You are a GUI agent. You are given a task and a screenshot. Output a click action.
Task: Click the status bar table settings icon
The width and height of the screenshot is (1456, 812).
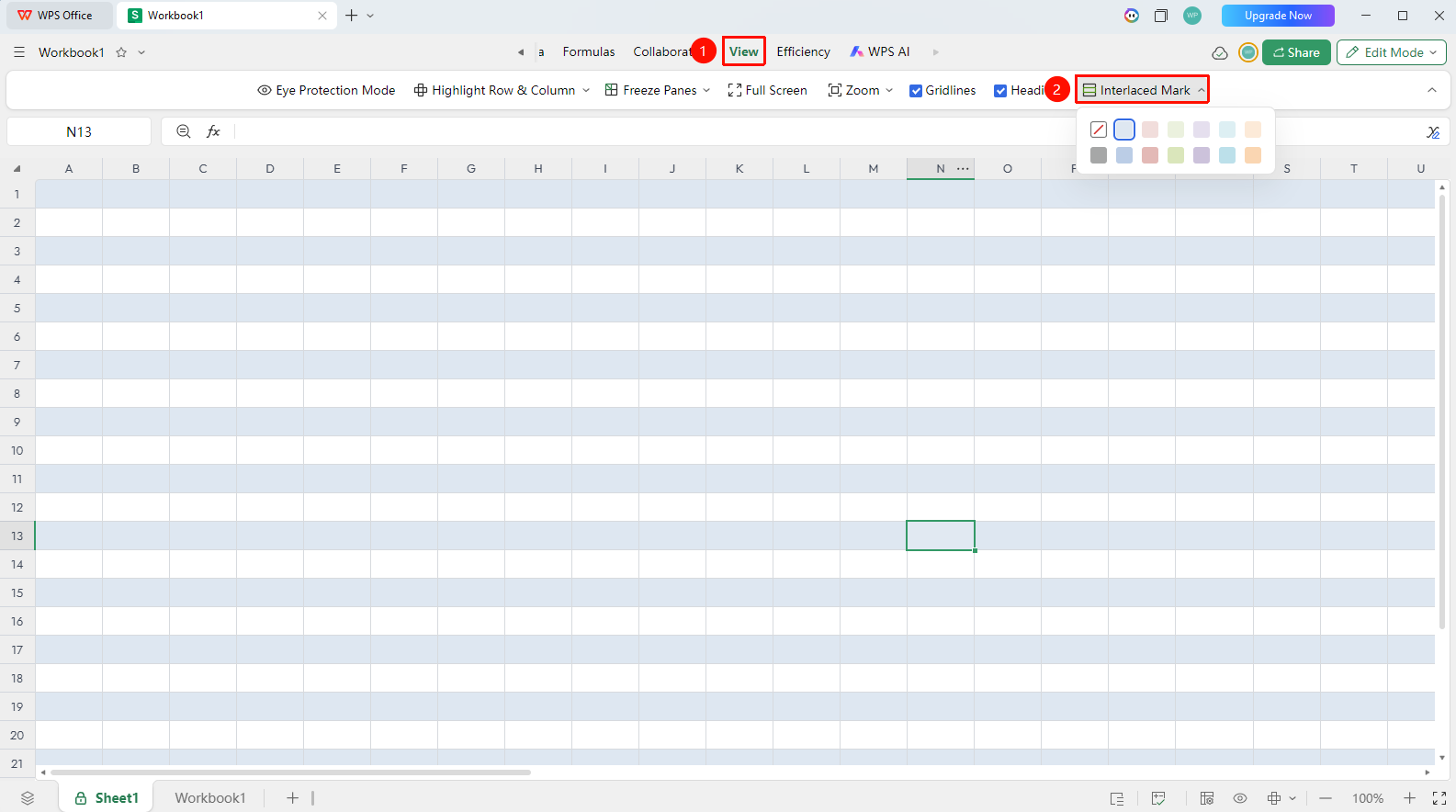coord(1207,798)
